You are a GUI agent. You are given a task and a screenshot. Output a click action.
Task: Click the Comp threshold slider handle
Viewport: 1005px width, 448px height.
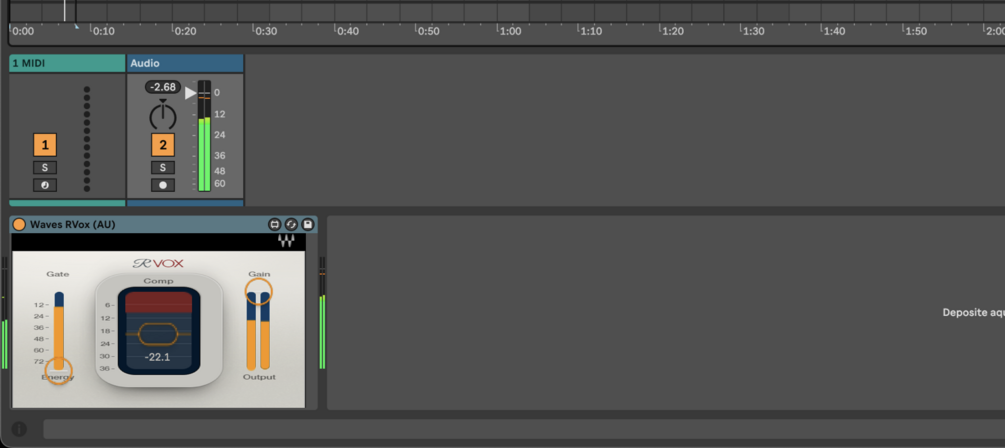tap(158, 335)
